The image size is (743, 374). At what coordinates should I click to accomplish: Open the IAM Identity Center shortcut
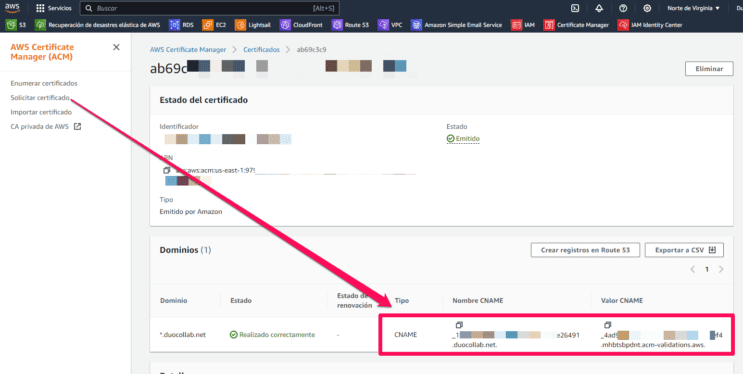[x=650, y=25]
